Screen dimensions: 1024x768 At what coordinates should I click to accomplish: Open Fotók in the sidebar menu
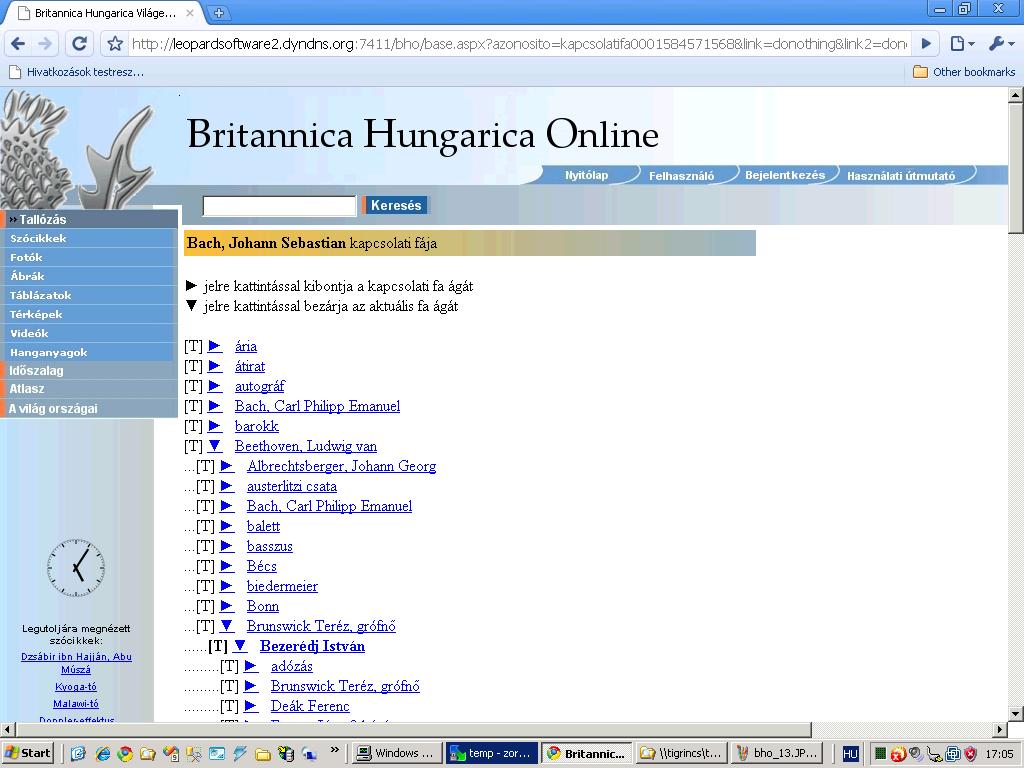89,257
